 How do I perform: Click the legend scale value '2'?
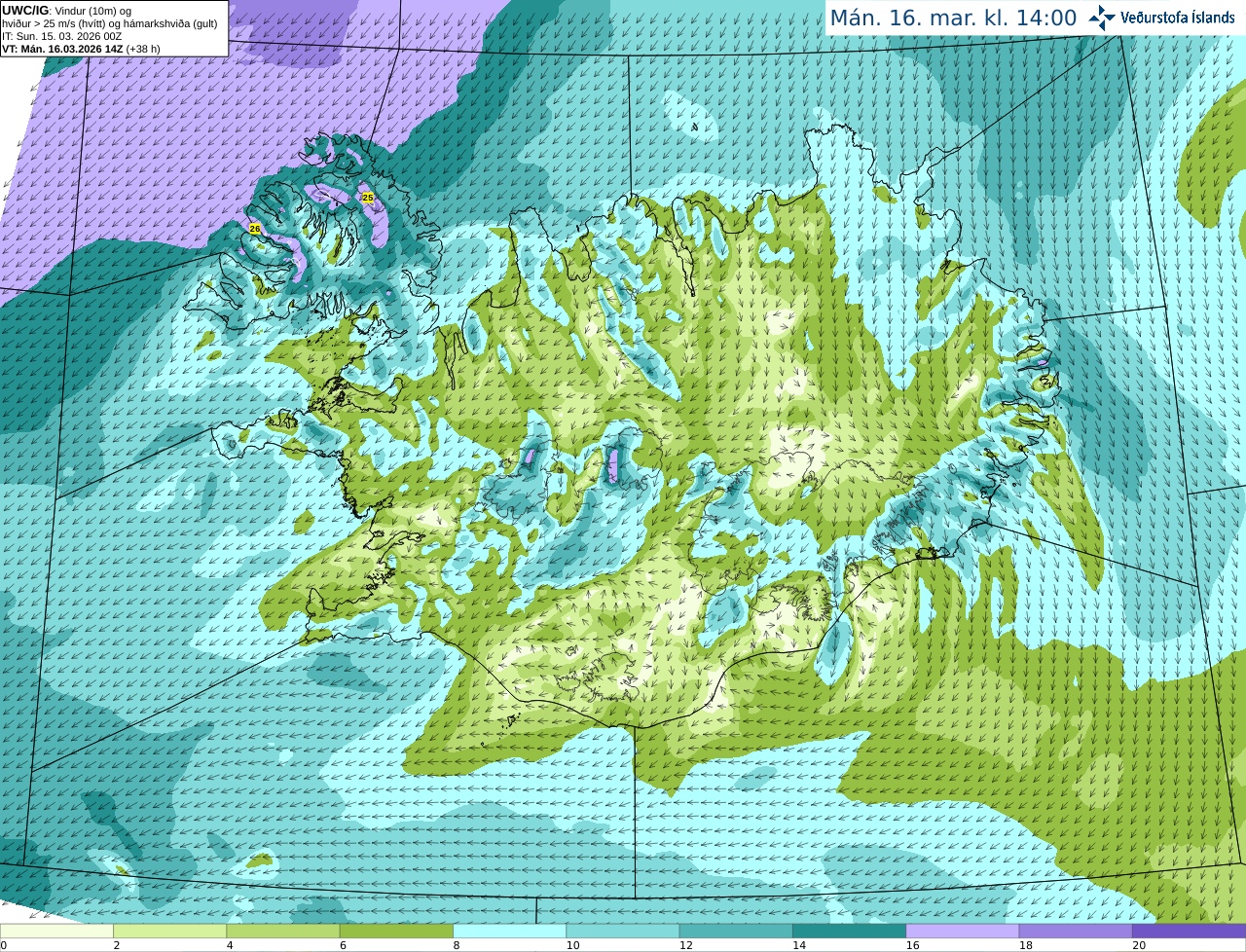(117, 945)
